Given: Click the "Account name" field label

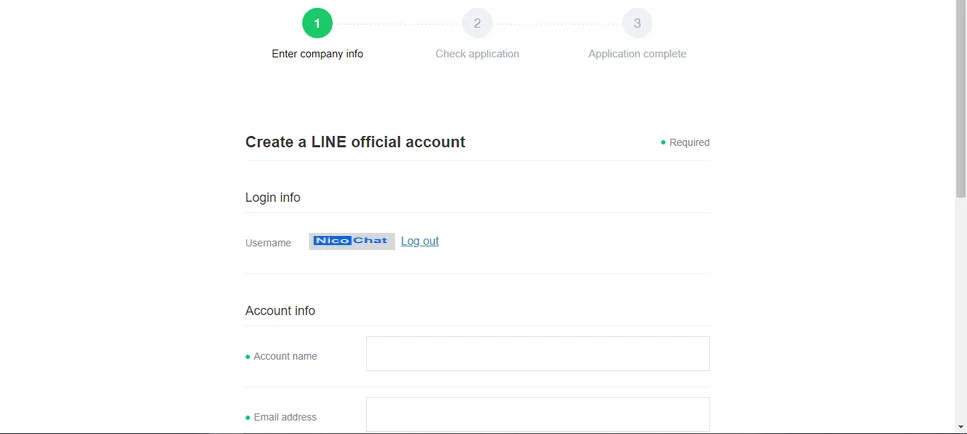Looking at the screenshot, I should [x=286, y=356].
